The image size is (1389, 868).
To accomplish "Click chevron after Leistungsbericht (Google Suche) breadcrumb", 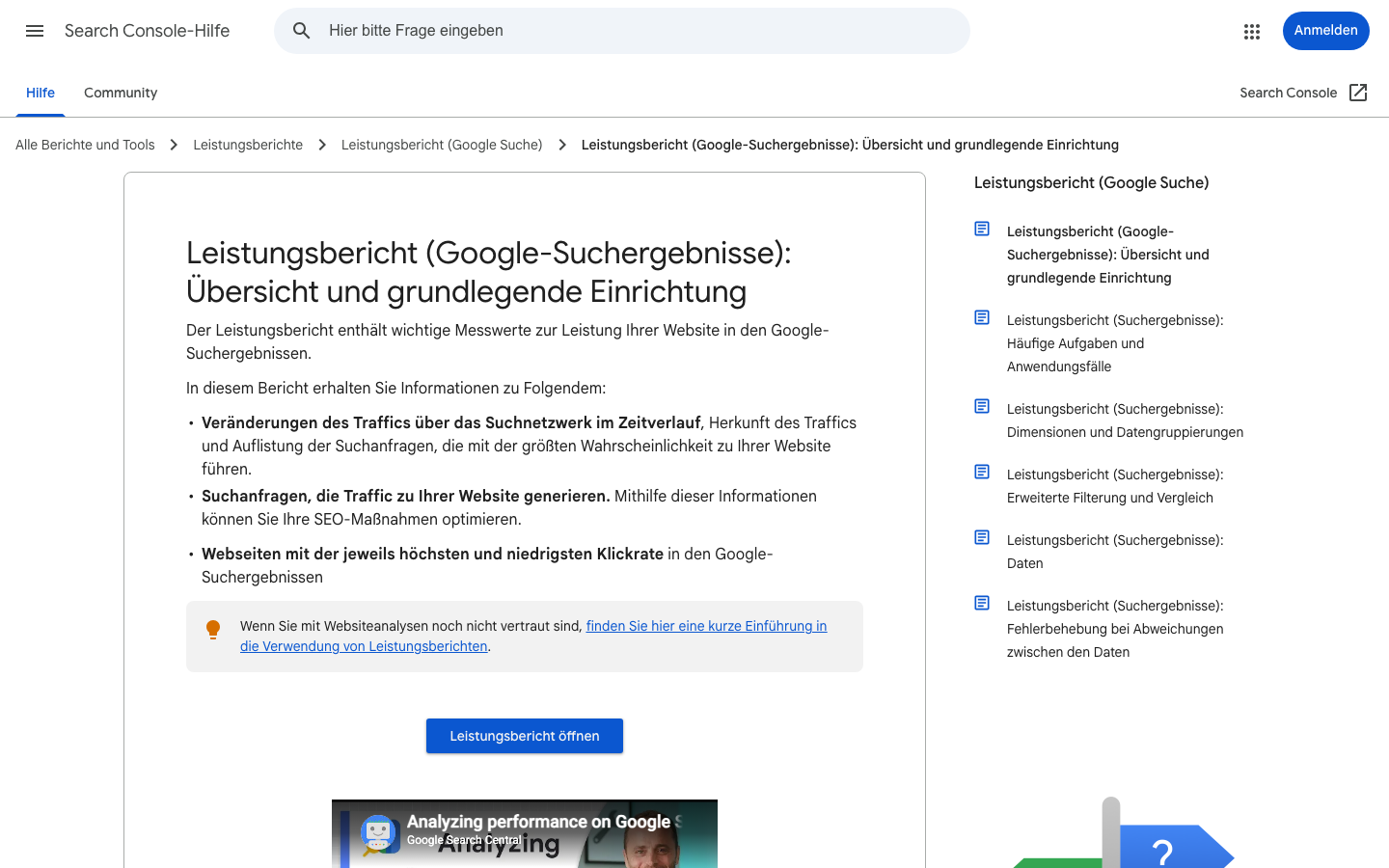I will [561, 145].
